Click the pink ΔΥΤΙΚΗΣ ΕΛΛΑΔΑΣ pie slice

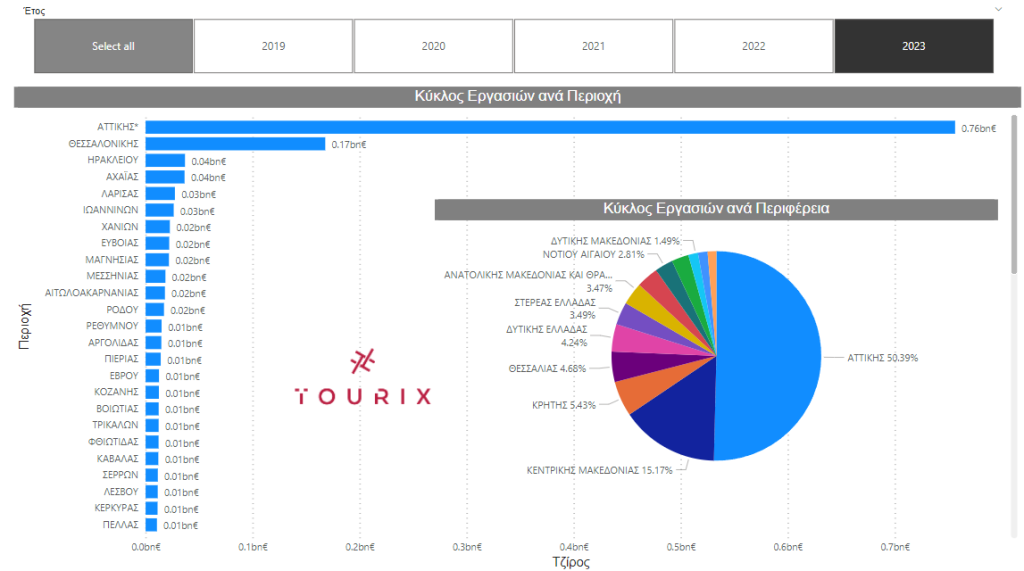pyautogui.click(x=627, y=338)
